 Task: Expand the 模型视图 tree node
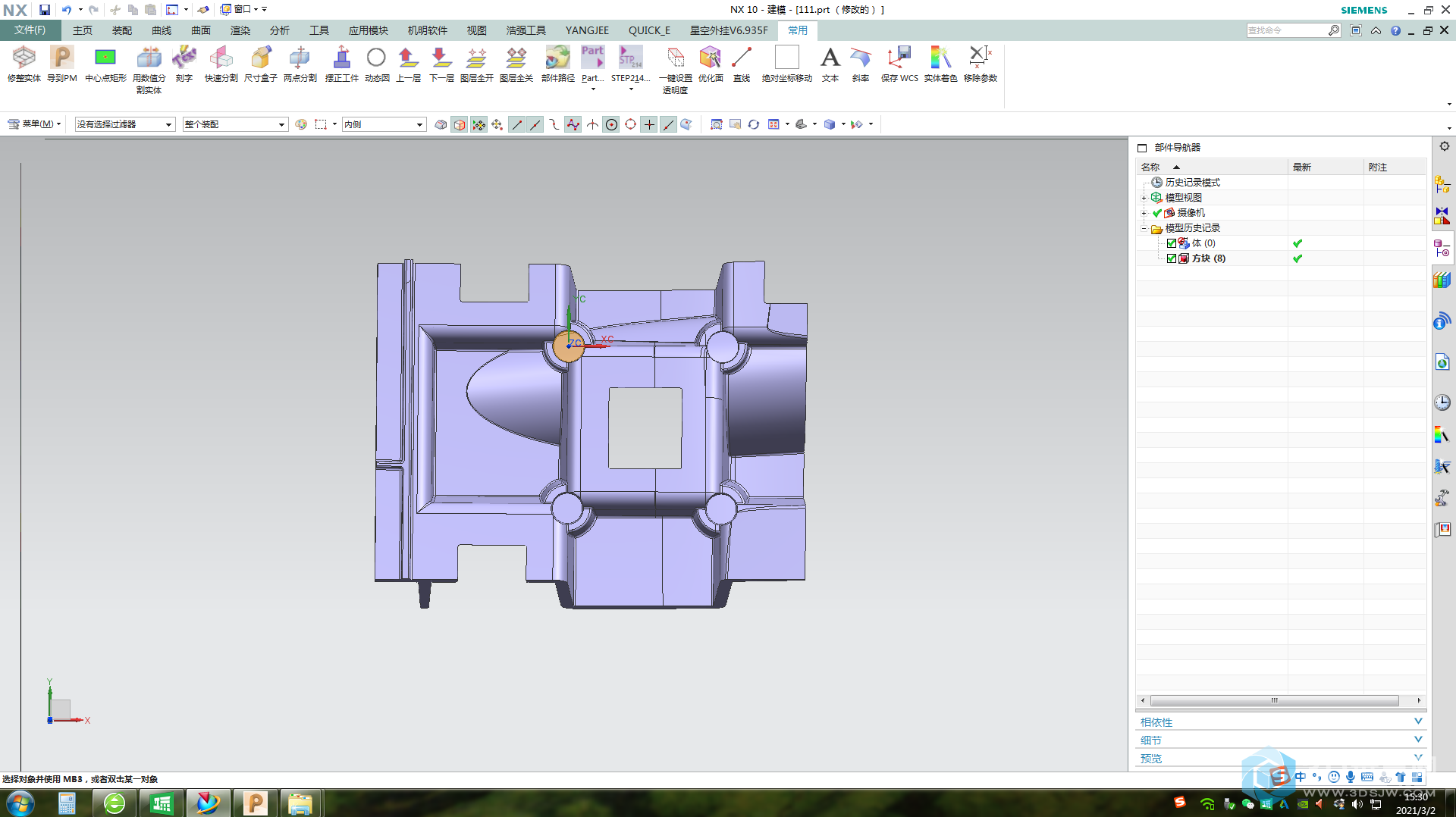tap(1144, 198)
